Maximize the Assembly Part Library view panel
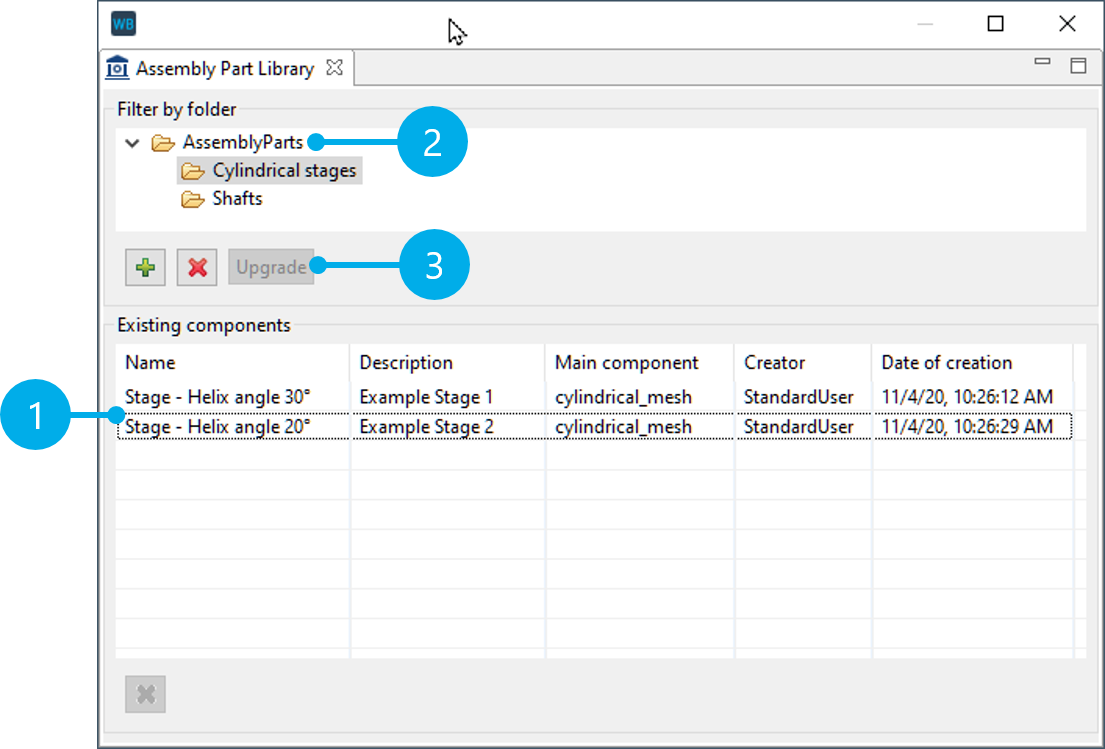 point(1078,66)
